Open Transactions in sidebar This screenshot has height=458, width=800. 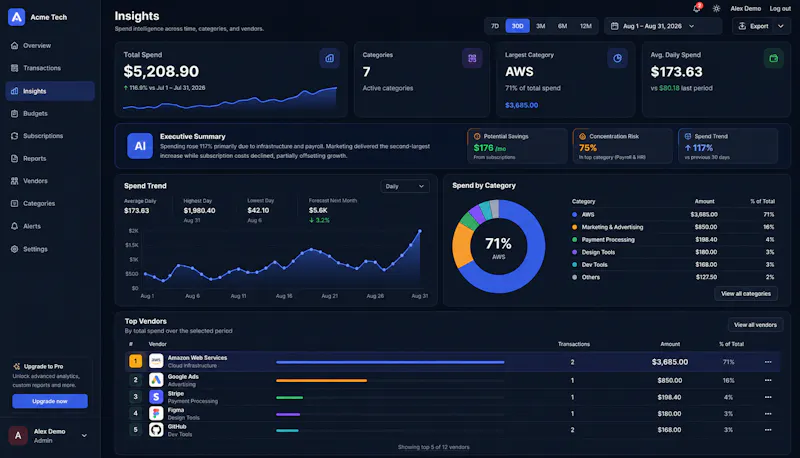pos(50,68)
